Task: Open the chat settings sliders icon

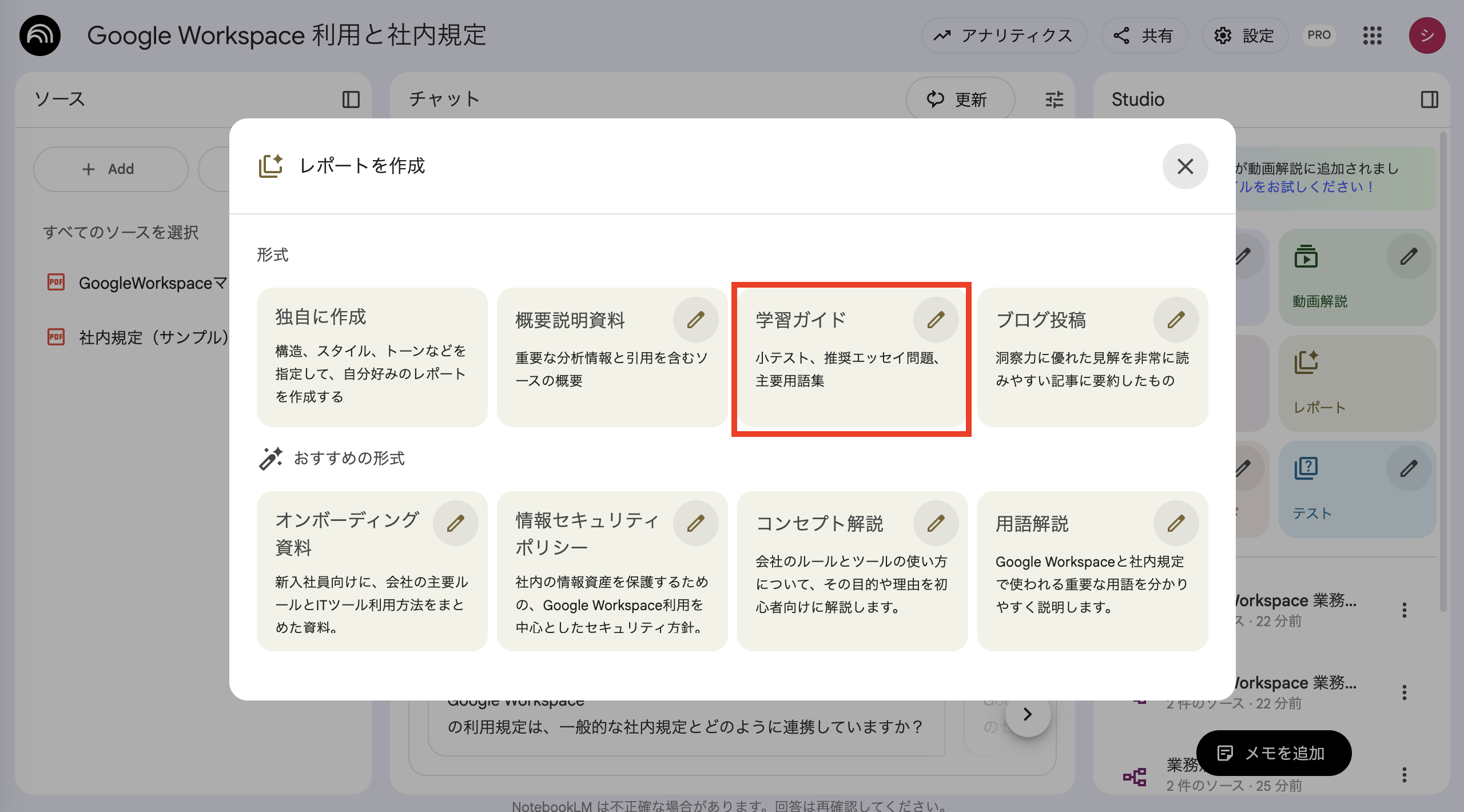Action: 1053,99
